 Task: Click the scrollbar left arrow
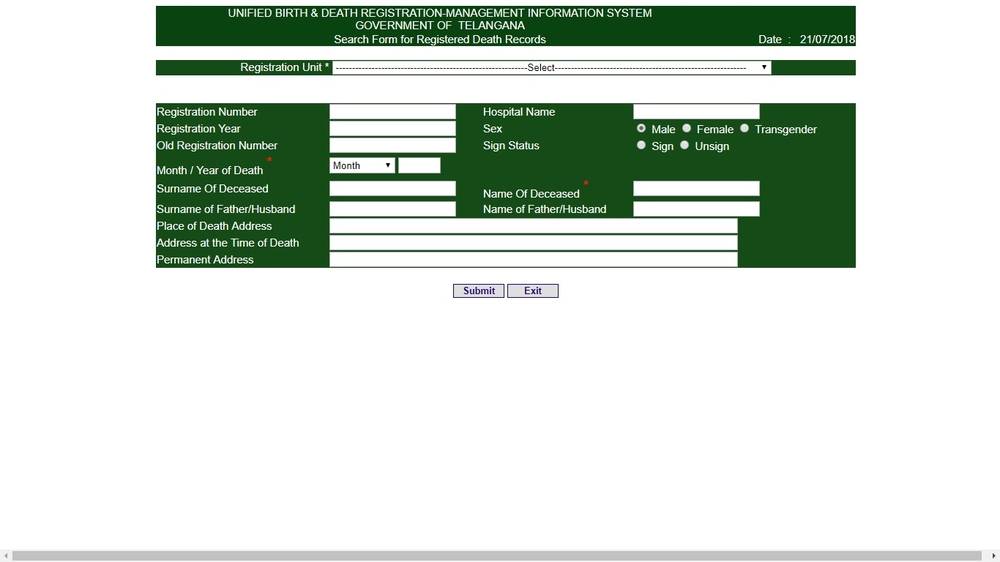pyautogui.click(x=6, y=556)
